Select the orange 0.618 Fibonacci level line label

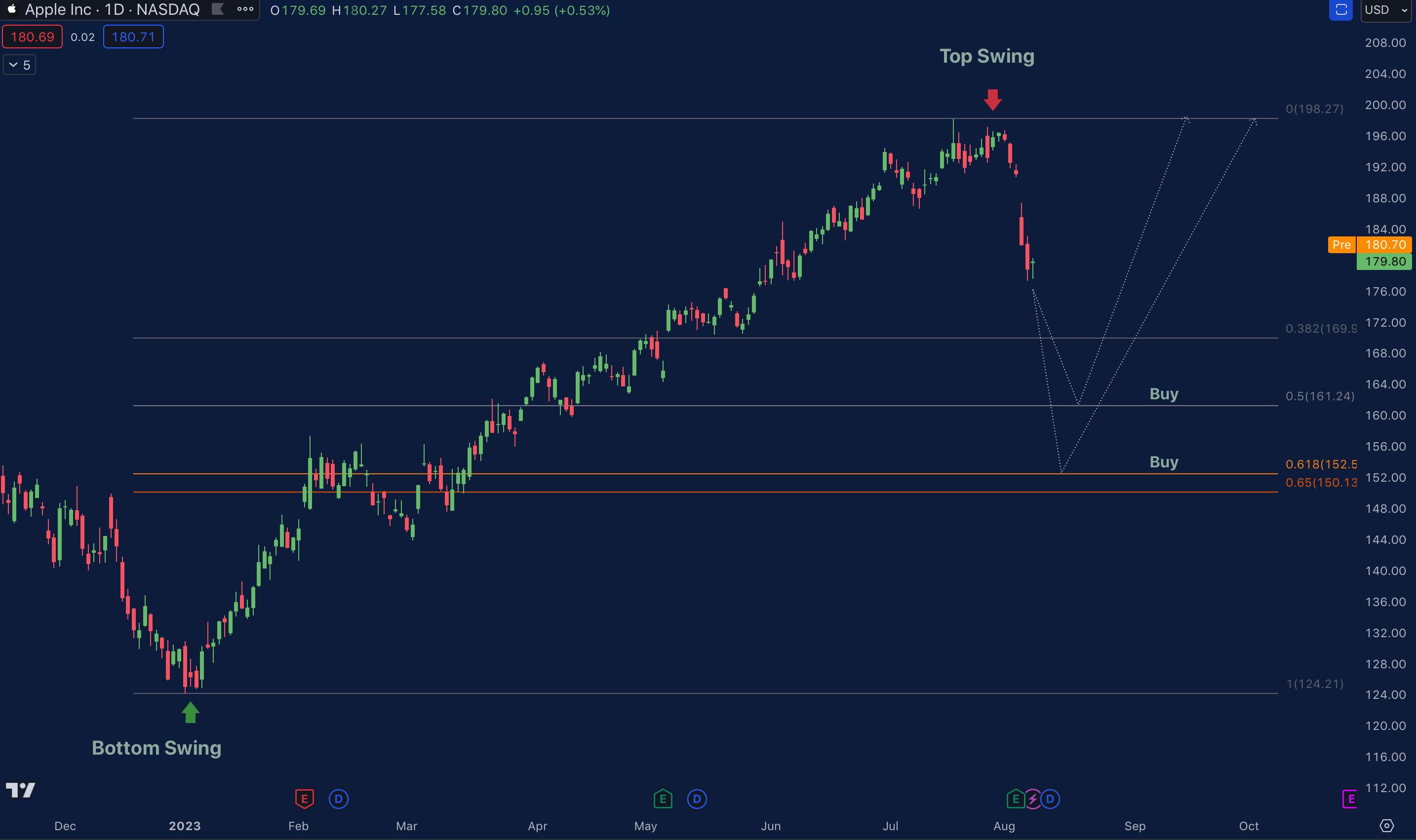click(x=1320, y=464)
